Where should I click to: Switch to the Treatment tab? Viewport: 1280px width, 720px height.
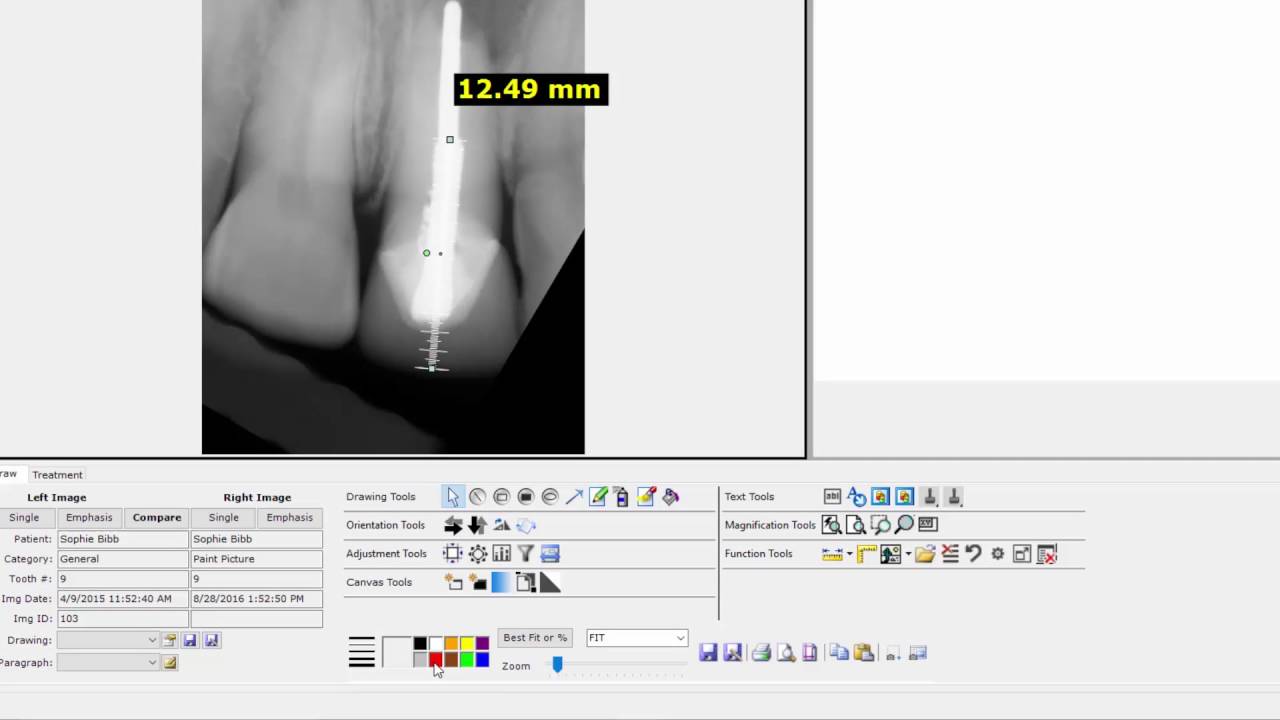[57, 475]
